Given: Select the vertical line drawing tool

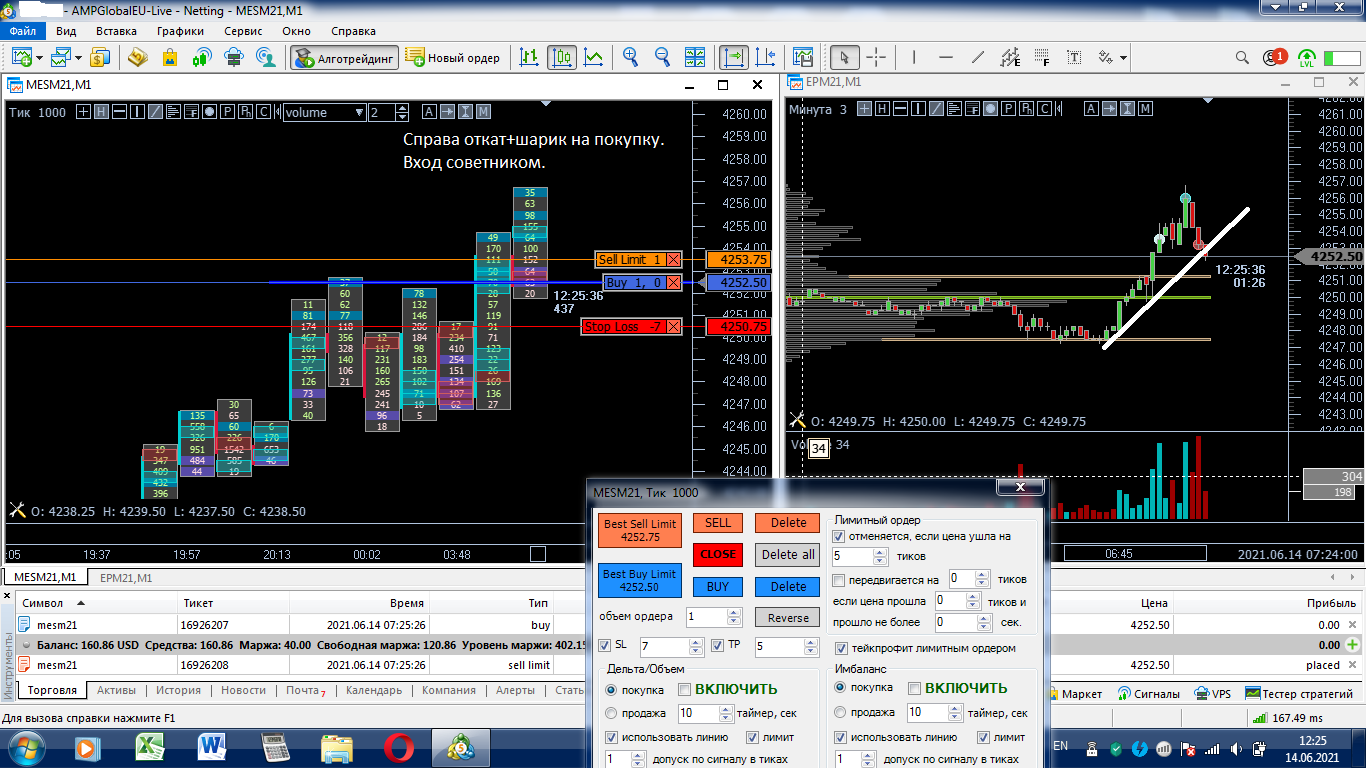Looking at the screenshot, I should (914, 58).
